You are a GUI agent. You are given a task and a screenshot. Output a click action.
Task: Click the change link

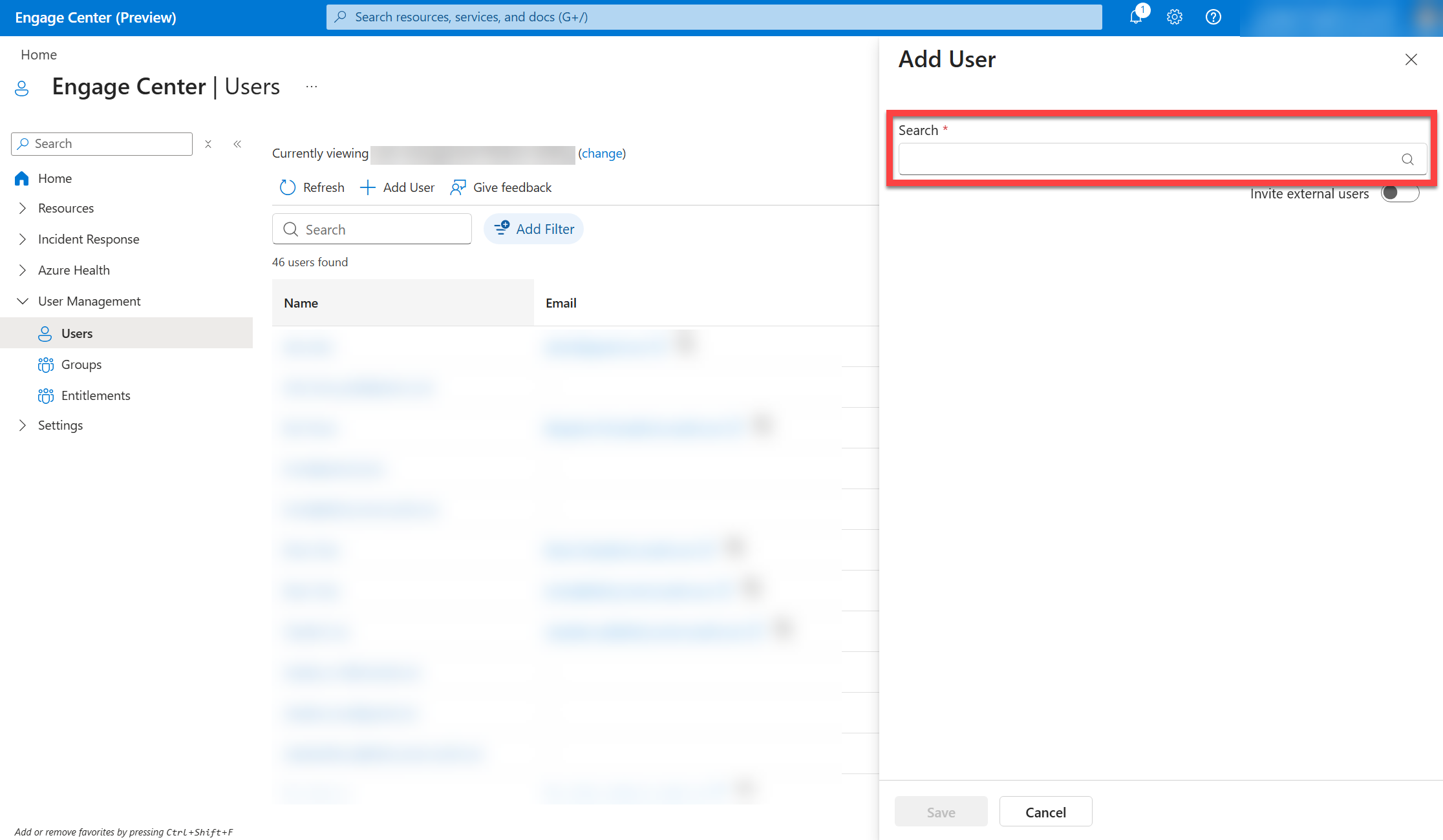pyautogui.click(x=602, y=153)
